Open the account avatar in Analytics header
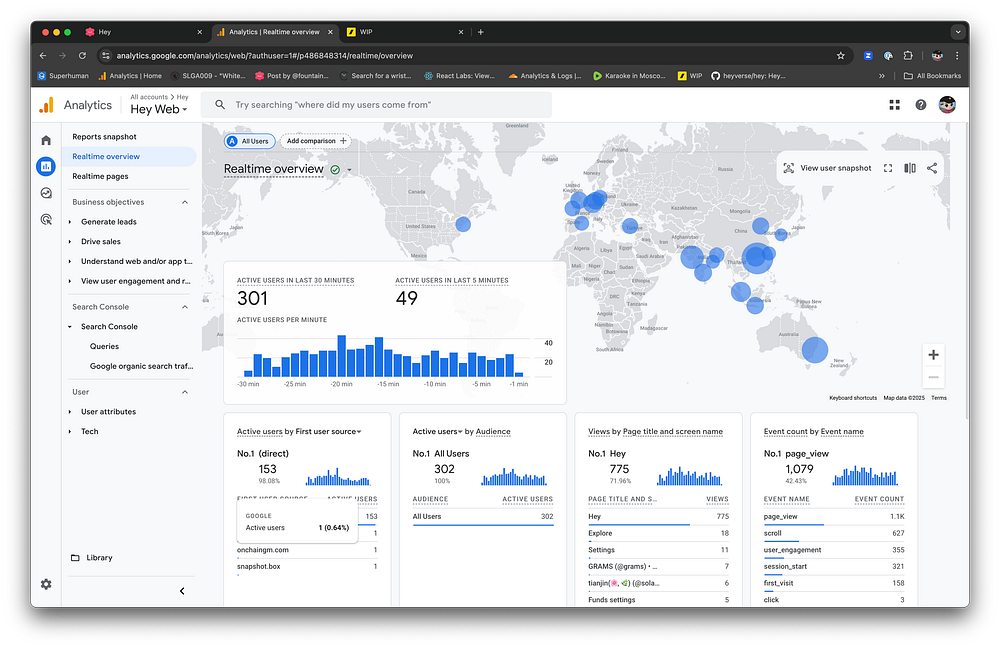The image size is (1000, 648). pyautogui.click(x=947, y=105)
